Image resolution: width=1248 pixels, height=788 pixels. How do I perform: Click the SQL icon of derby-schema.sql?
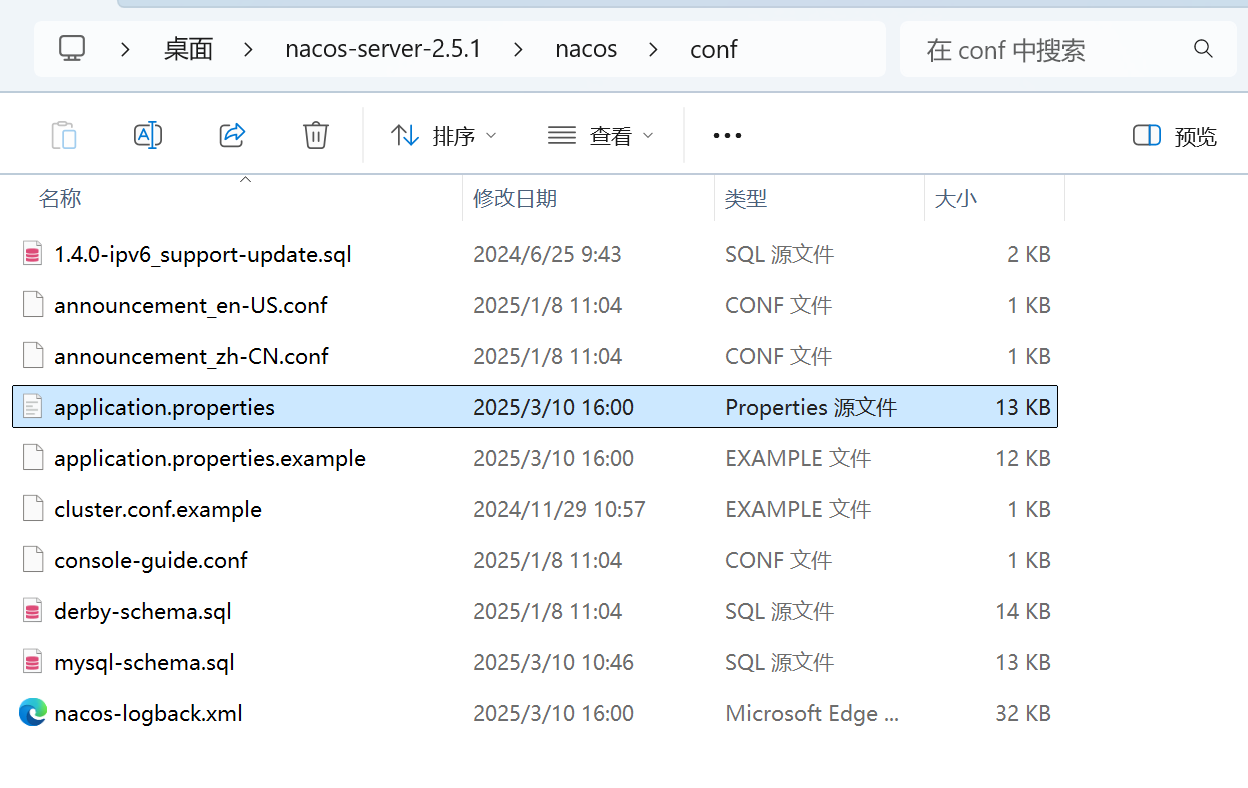click(33, 611)
